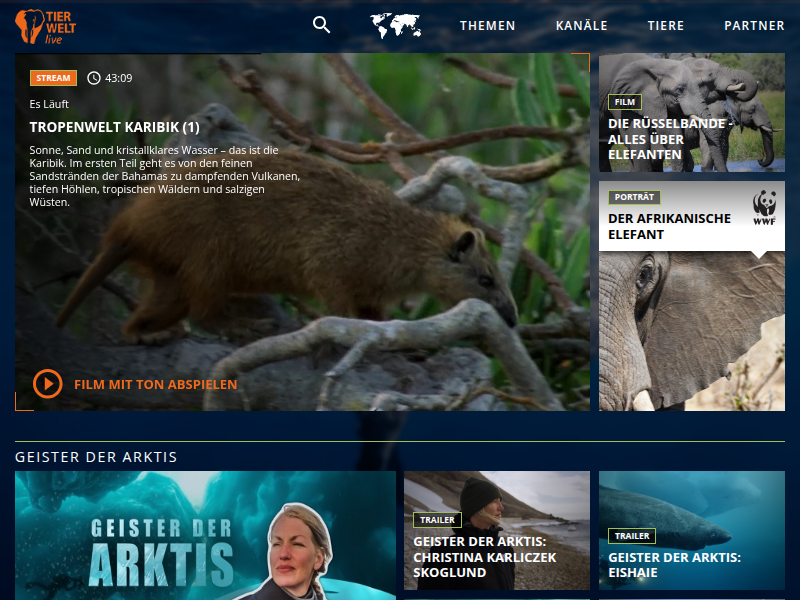This screenshot has height=600, width=800.
Task: Open the Kanäle menu
Action: pos(581,26)
